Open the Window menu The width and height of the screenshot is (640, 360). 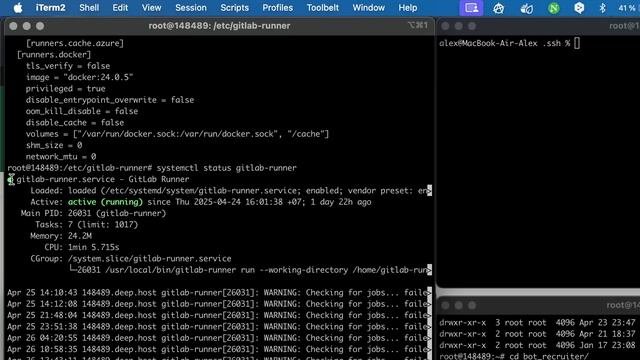click(x=369, y=8)
